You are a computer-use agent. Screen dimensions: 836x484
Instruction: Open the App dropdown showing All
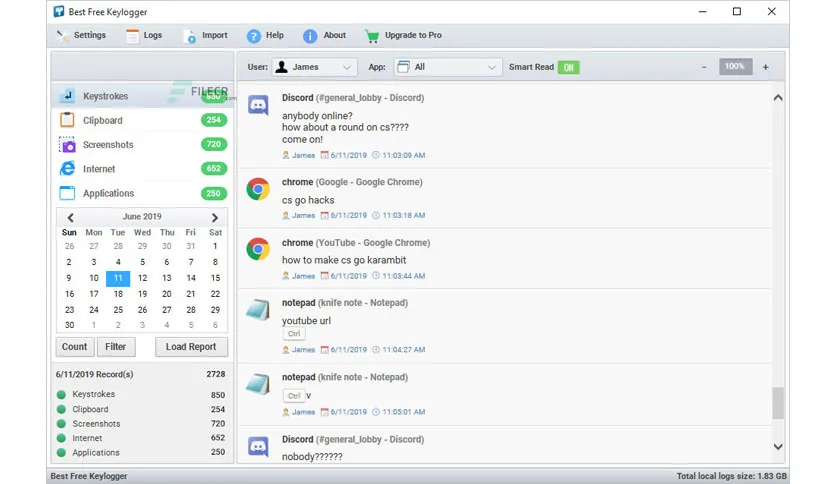click(448, 67)
